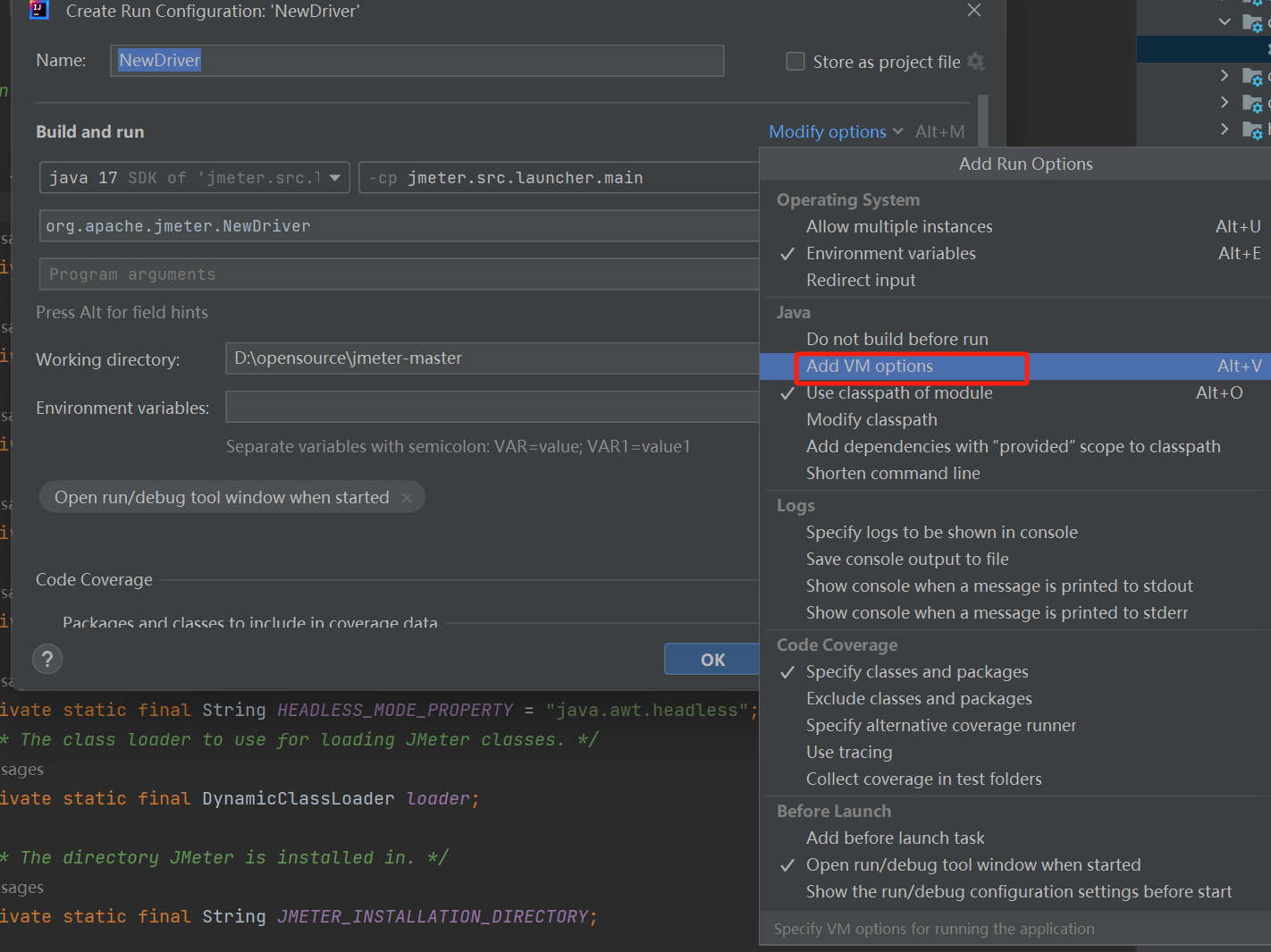Click the Working directory field

(492, 358)
